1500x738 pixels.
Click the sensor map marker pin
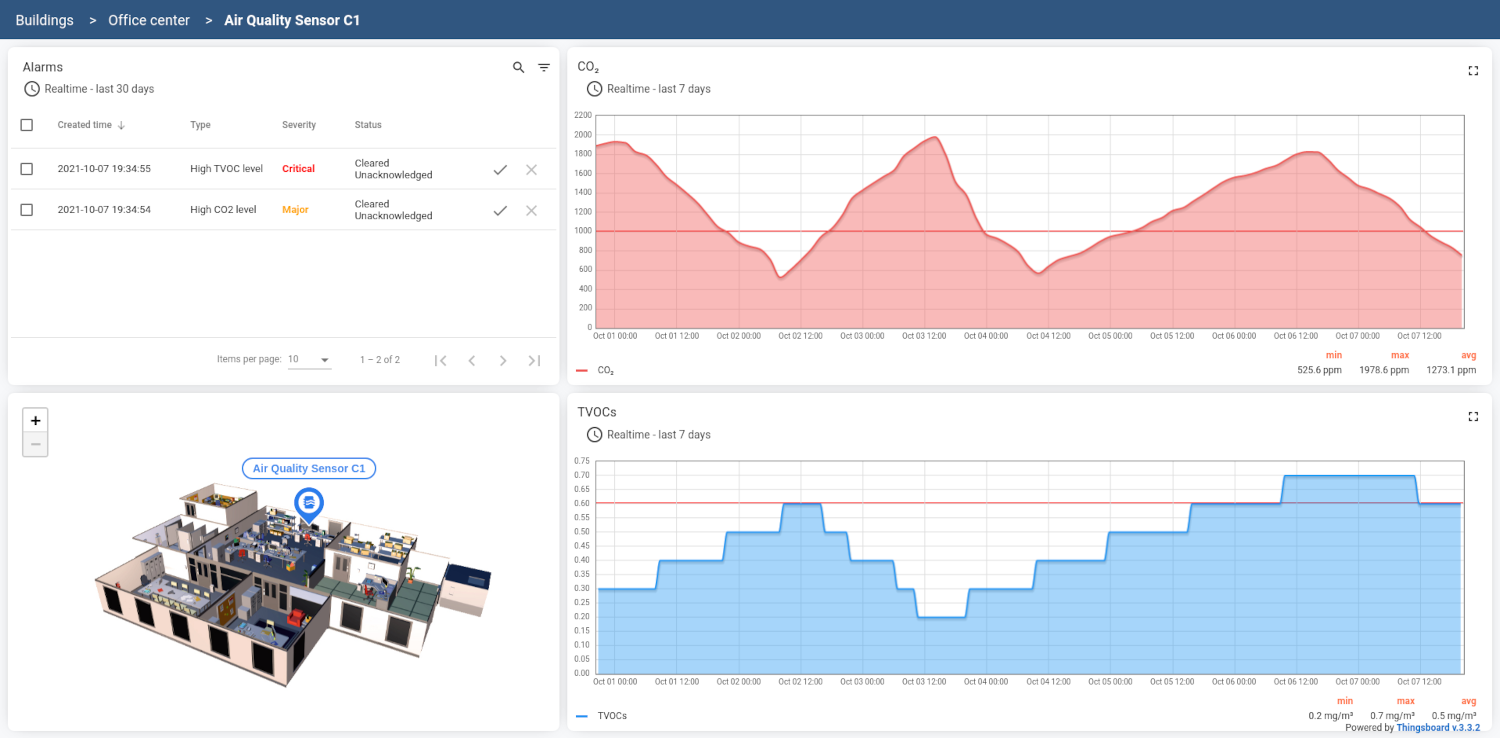(x=309, y=502)
